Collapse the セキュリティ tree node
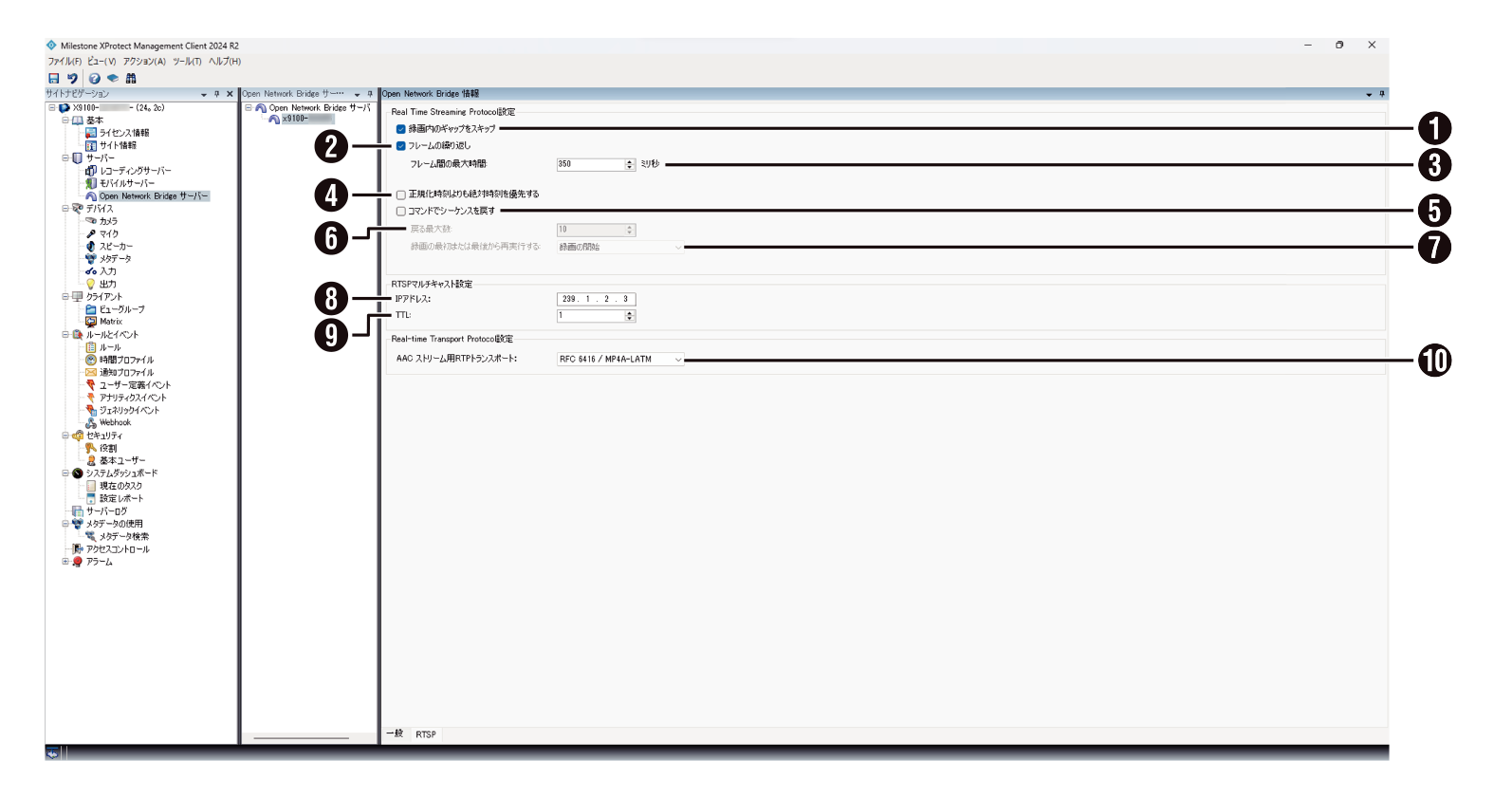Viewport: 1512px width, 798px height. click(x=65, y=436)
